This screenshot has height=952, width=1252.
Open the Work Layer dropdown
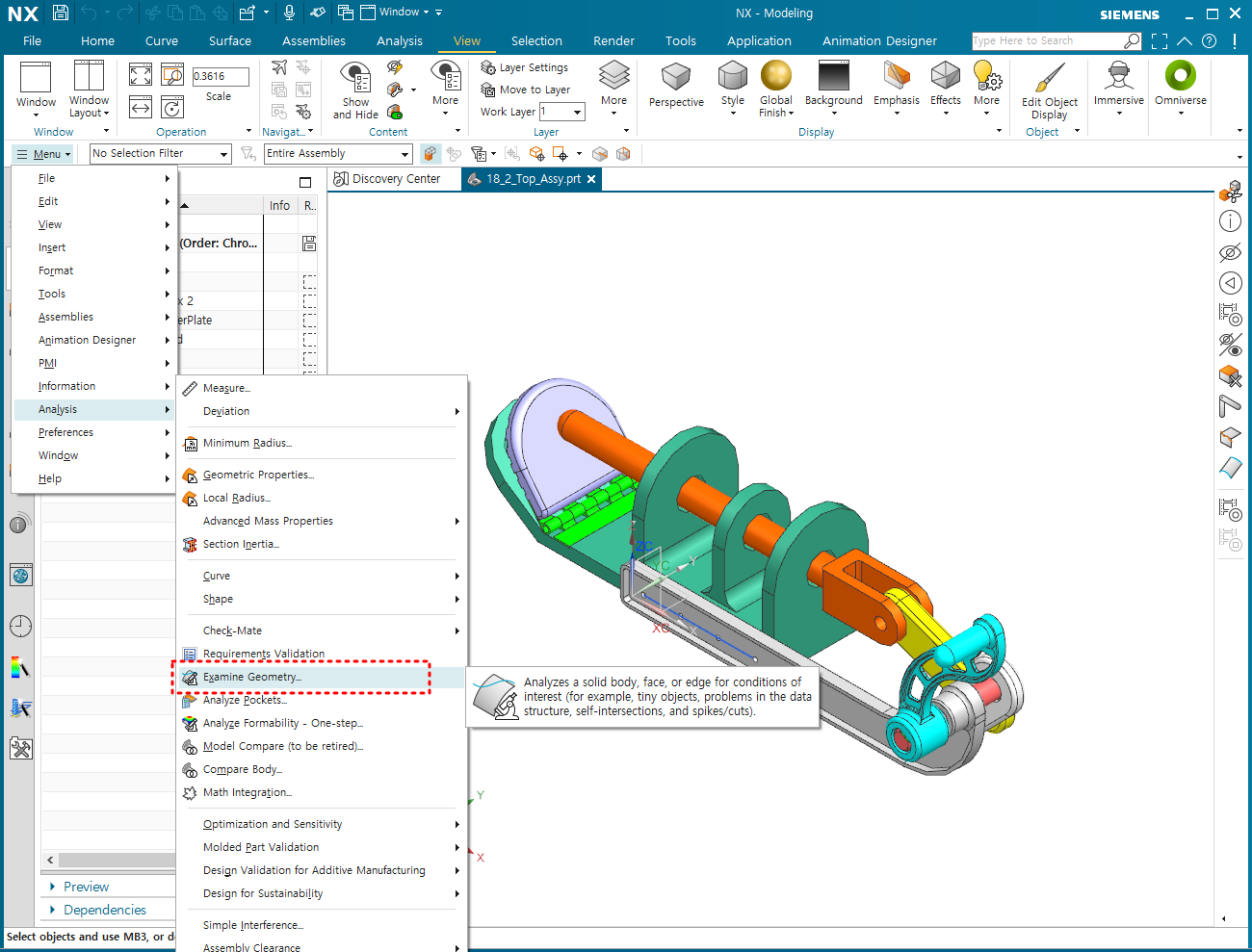562,112
